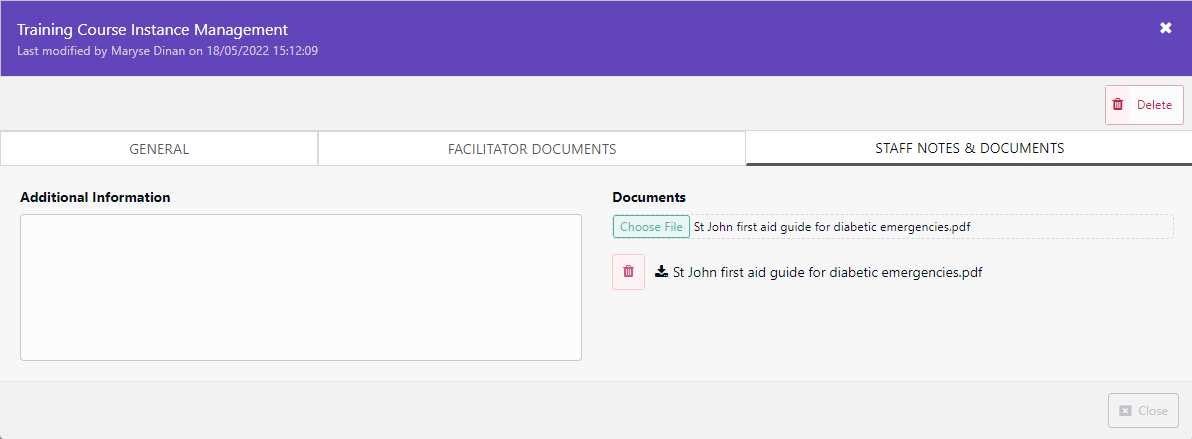Open St John first aid guide PDF link
This screenshot has width=1192, height=439.
coord(828,272)
